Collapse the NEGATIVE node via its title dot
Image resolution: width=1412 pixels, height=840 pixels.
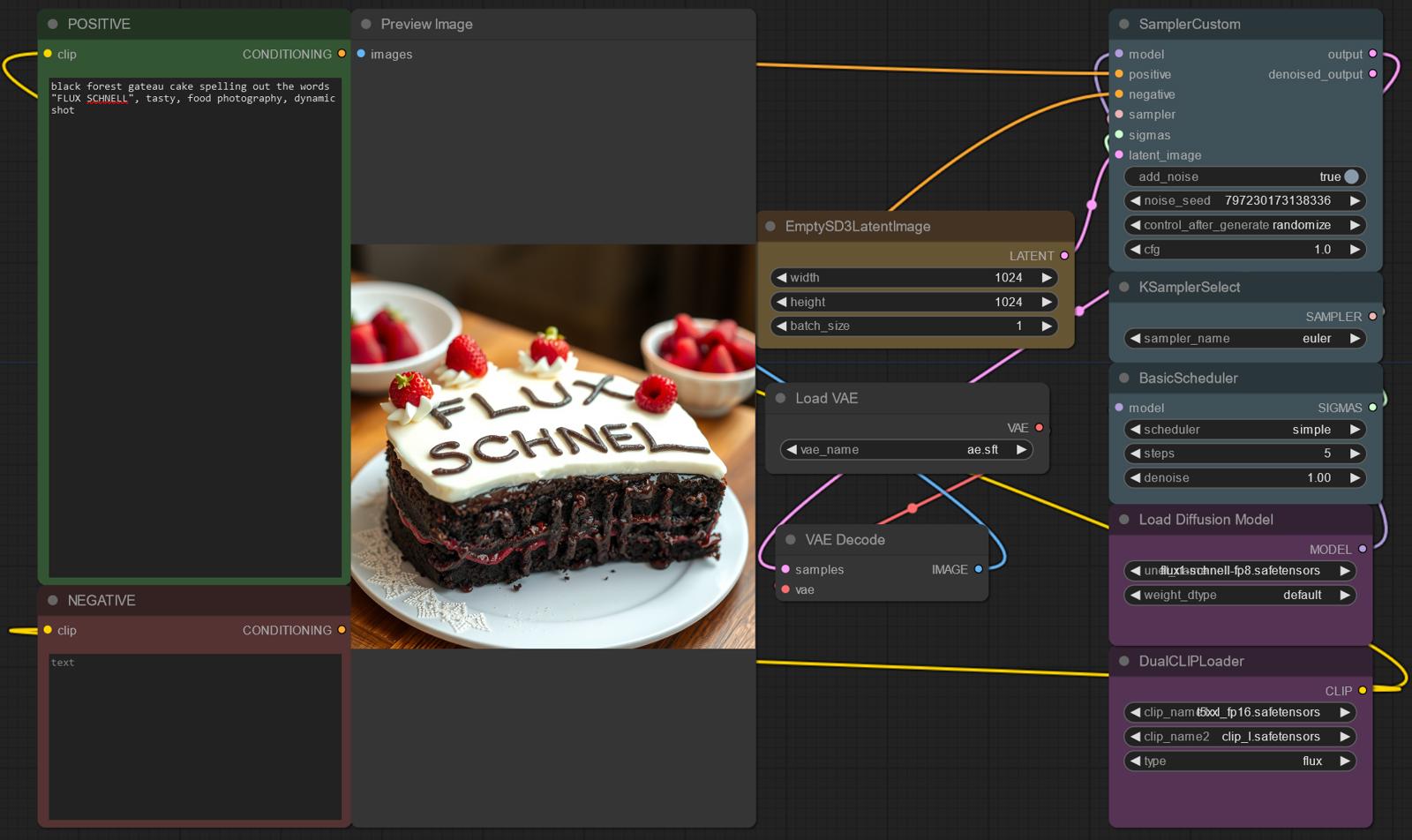(53, 600)
